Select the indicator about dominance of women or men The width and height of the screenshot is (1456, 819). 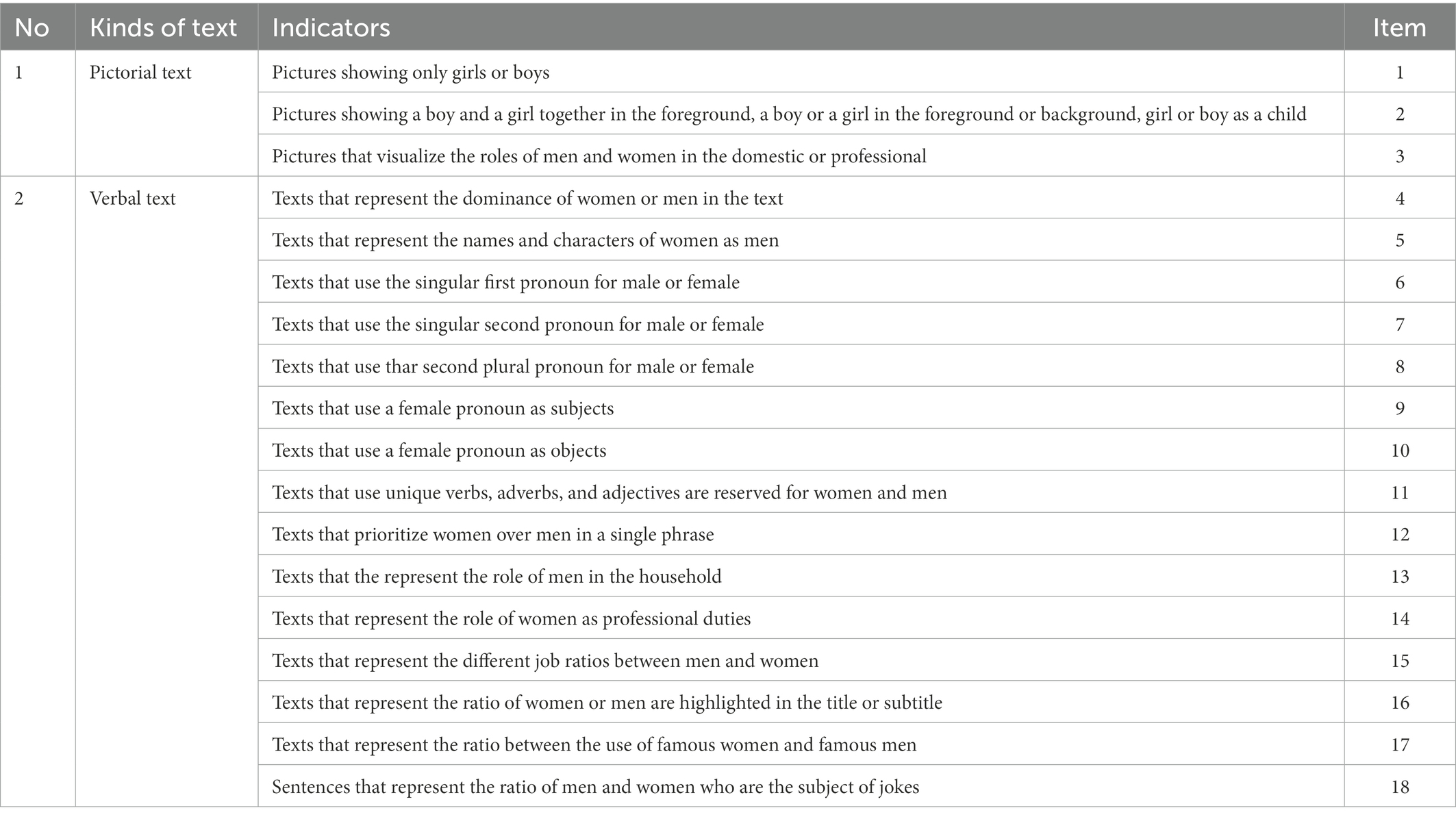pyautogui.click(x=801, y=198)
